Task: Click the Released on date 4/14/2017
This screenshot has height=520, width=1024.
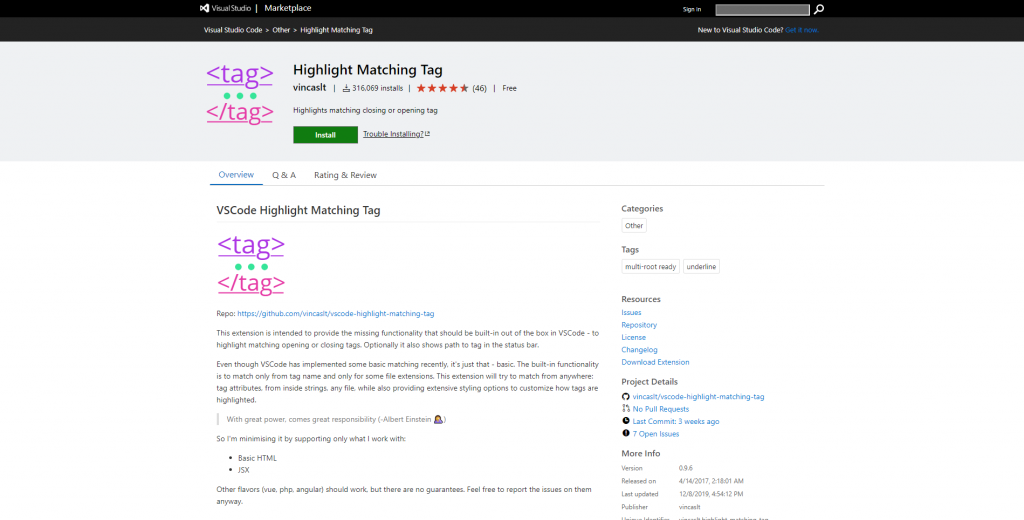Action: pyautogui.click(x=711, y=481)
